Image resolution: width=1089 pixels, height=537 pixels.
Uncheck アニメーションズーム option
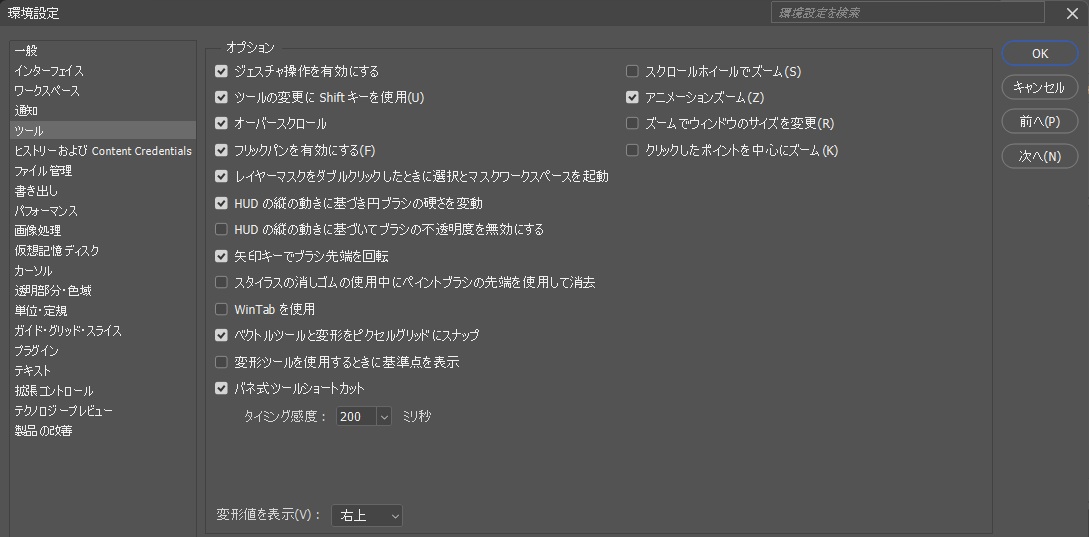coord(632,97)
